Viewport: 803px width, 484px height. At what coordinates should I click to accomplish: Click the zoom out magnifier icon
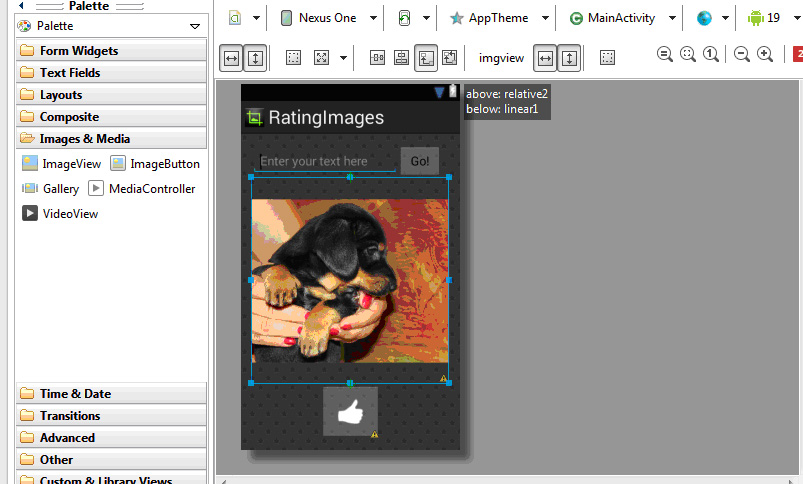pyautogui.click(x=742, y=54)
